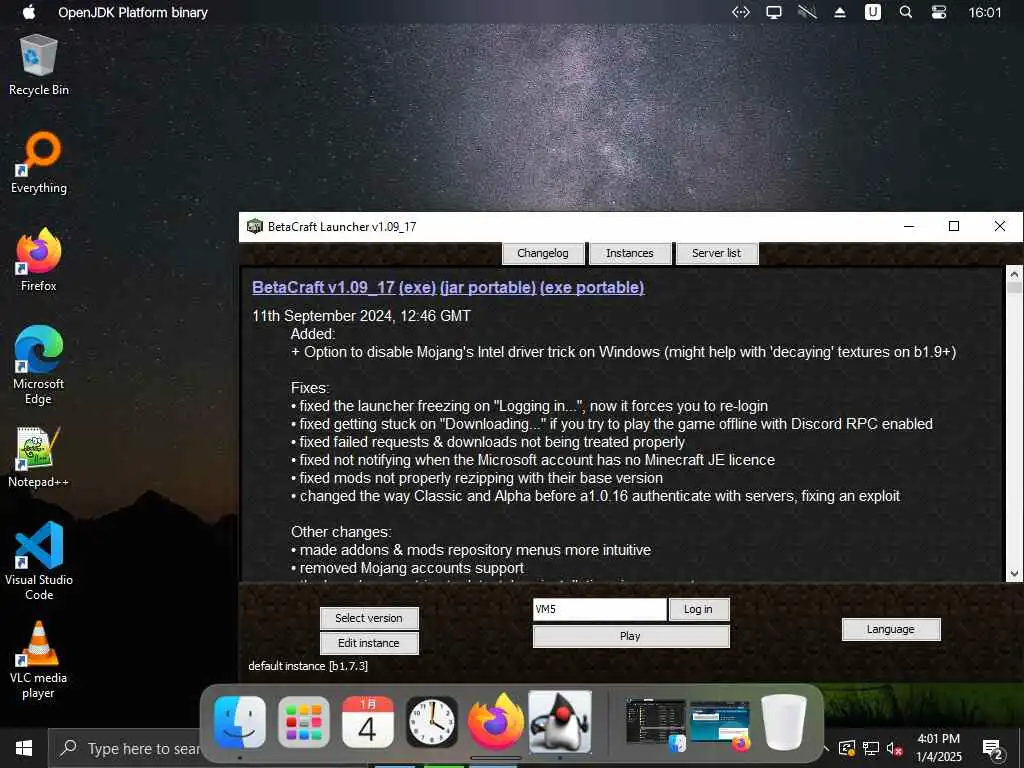Click the Play button
Image resolution: width=1024 pixels, height=768 pixels.
tap(630, 636)
